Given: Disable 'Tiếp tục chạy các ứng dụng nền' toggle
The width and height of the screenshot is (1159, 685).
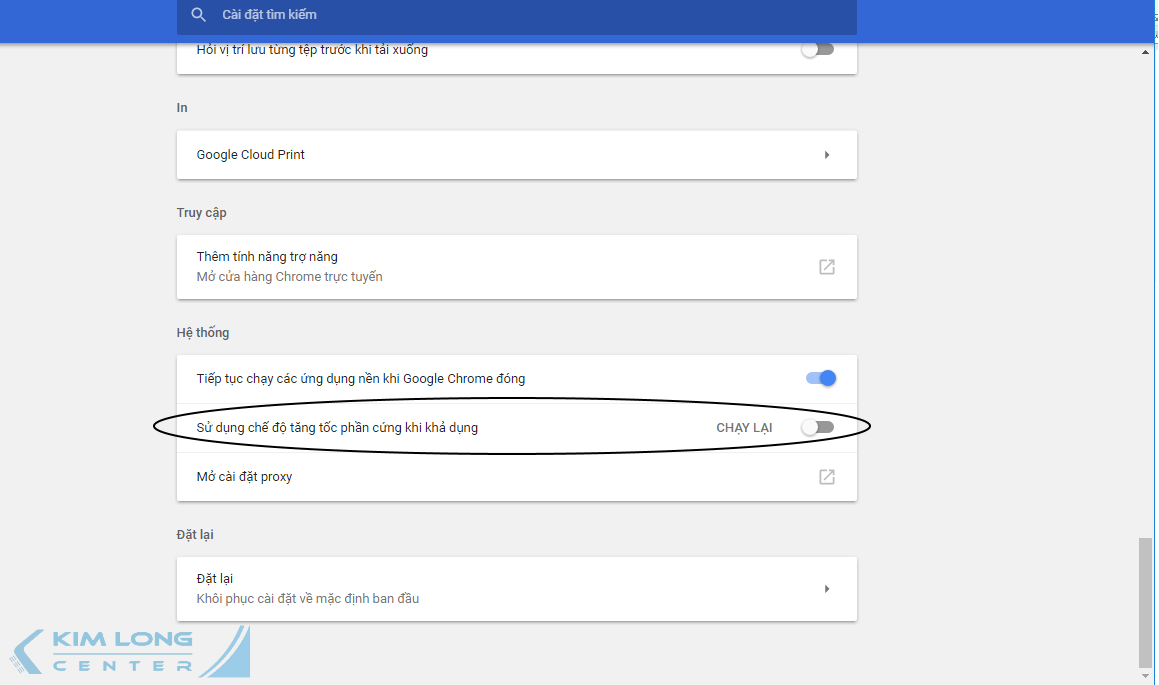Looking at the screenshot, I should 820,378.
